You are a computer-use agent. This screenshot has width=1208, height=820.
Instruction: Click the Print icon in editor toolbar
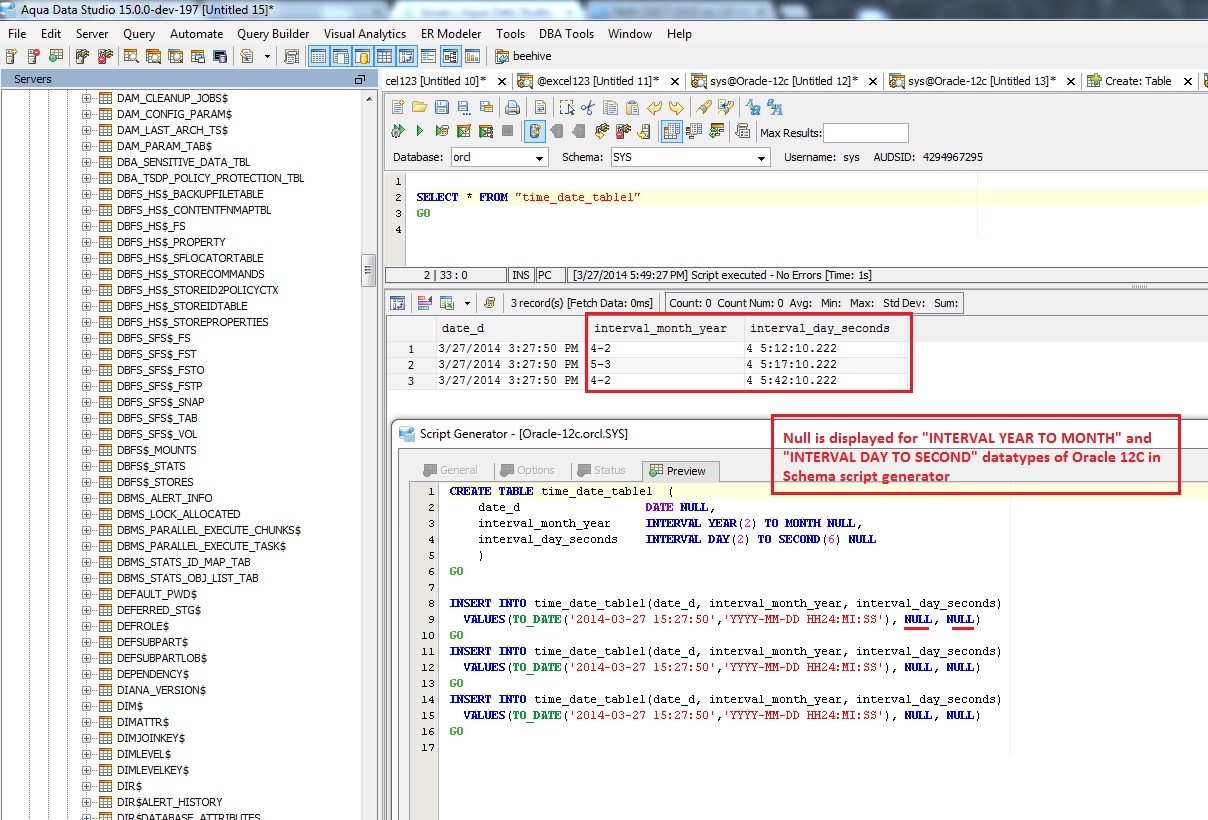(x=512, y=108)
